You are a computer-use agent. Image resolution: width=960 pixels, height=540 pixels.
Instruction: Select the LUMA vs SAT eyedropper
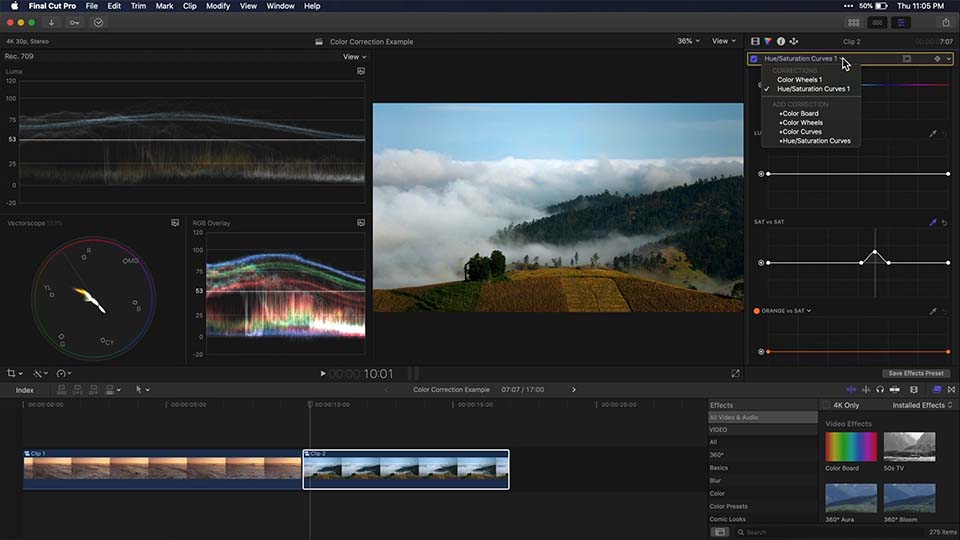(x=932, y=133)
